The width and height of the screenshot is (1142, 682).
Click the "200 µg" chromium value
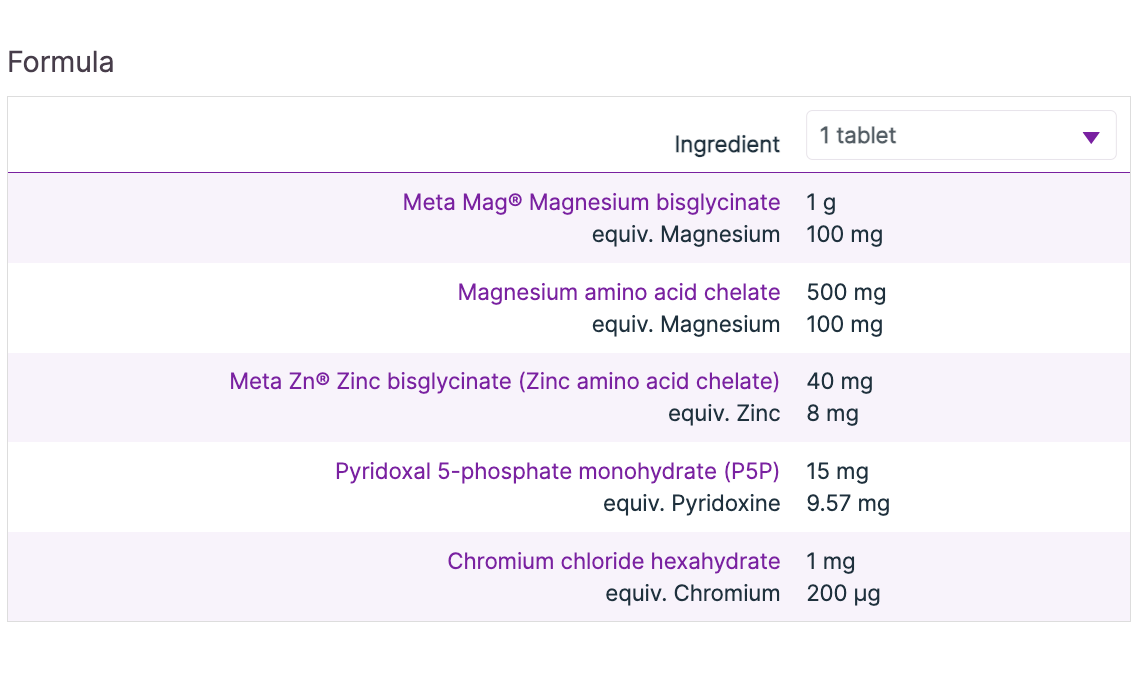(x=843, y=594)
